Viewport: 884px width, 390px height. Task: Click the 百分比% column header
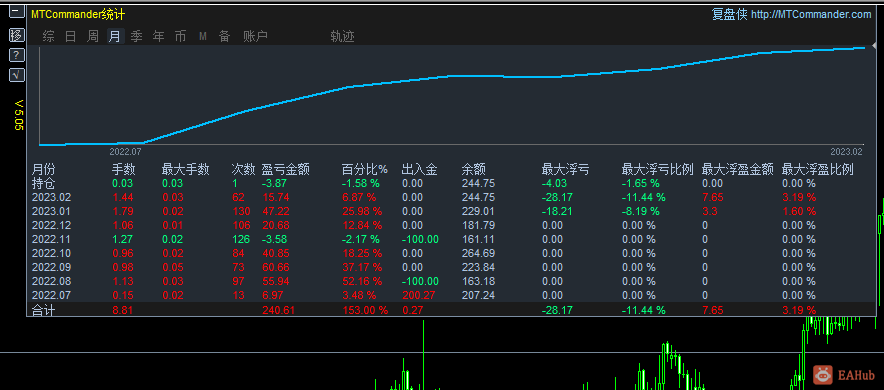(x=365, y=170)
